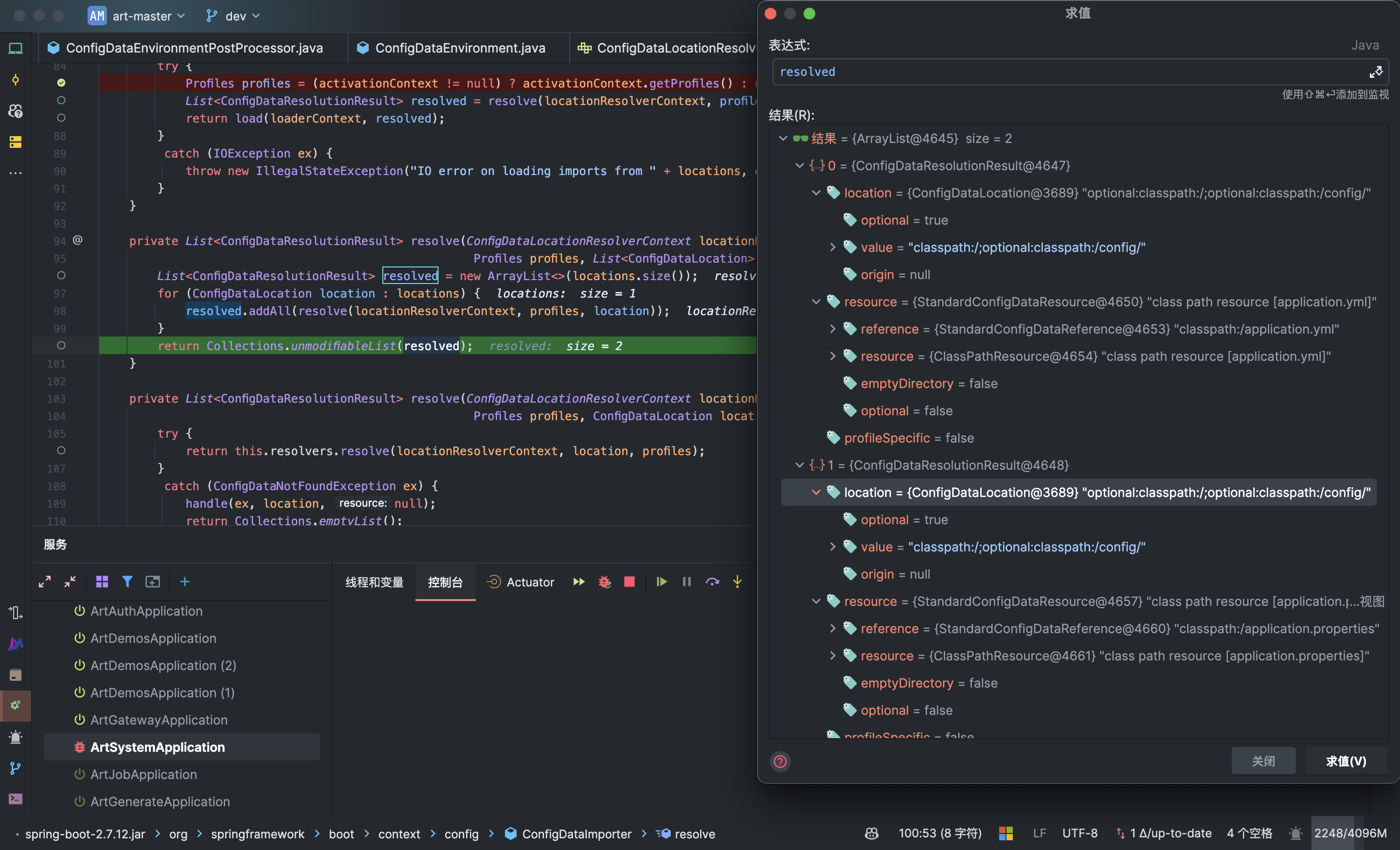Collapse result item 0 ConfigDataResolutionResult@4647

coord(799,165)
